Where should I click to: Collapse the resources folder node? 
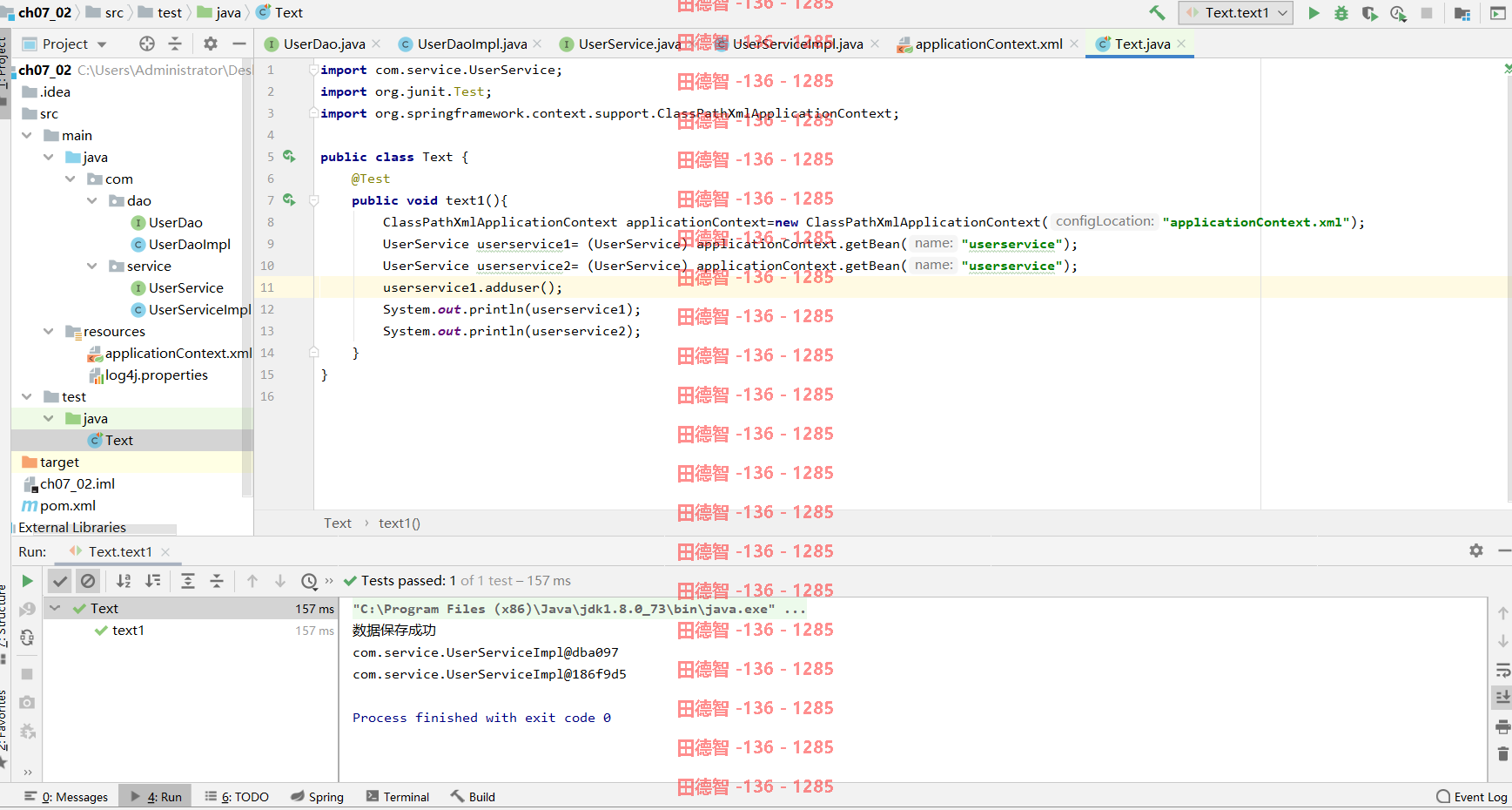[49, 331]
